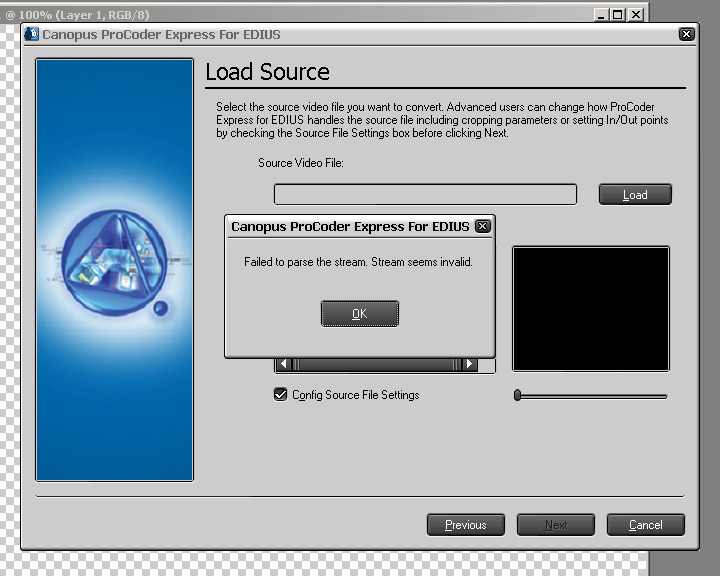
Task: Close the background image editor window
Action: [x=636, y=15]
